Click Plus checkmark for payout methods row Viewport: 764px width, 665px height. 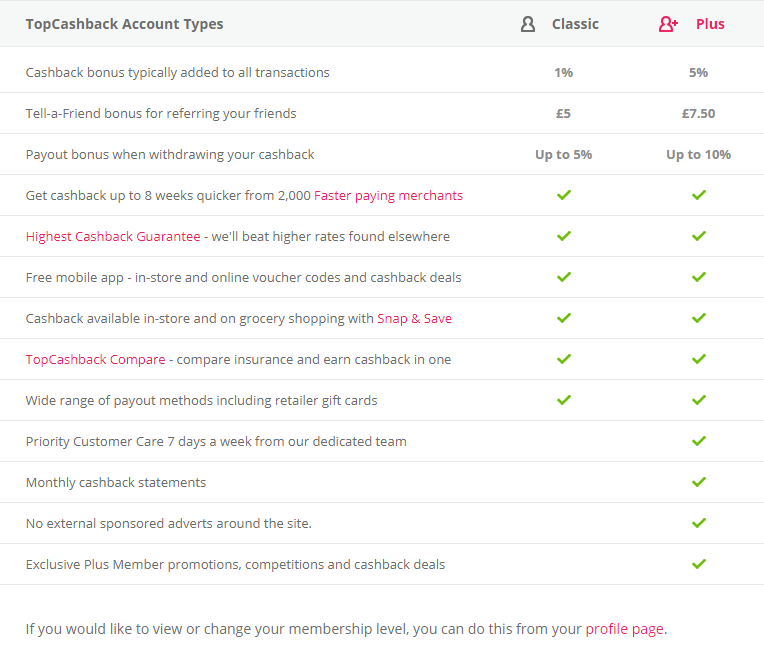pyautogui.click(x=699, y=399)
